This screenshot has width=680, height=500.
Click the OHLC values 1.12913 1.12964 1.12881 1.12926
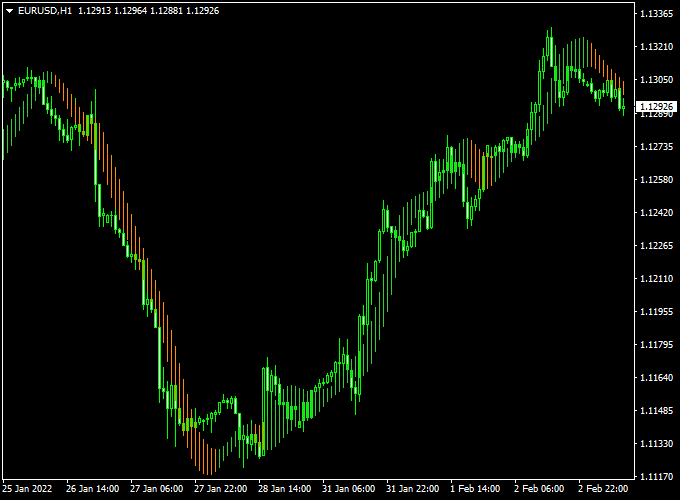(x=149, y=11)
